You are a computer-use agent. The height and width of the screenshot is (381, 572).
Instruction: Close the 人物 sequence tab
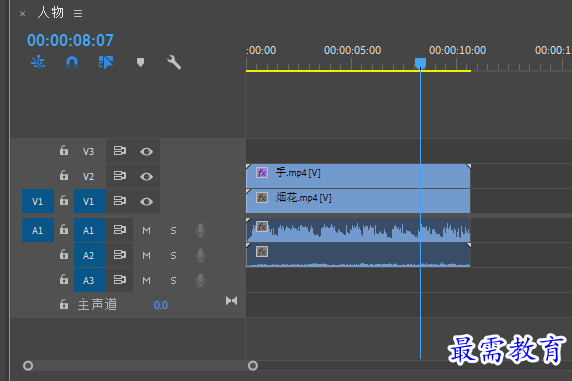23,14
